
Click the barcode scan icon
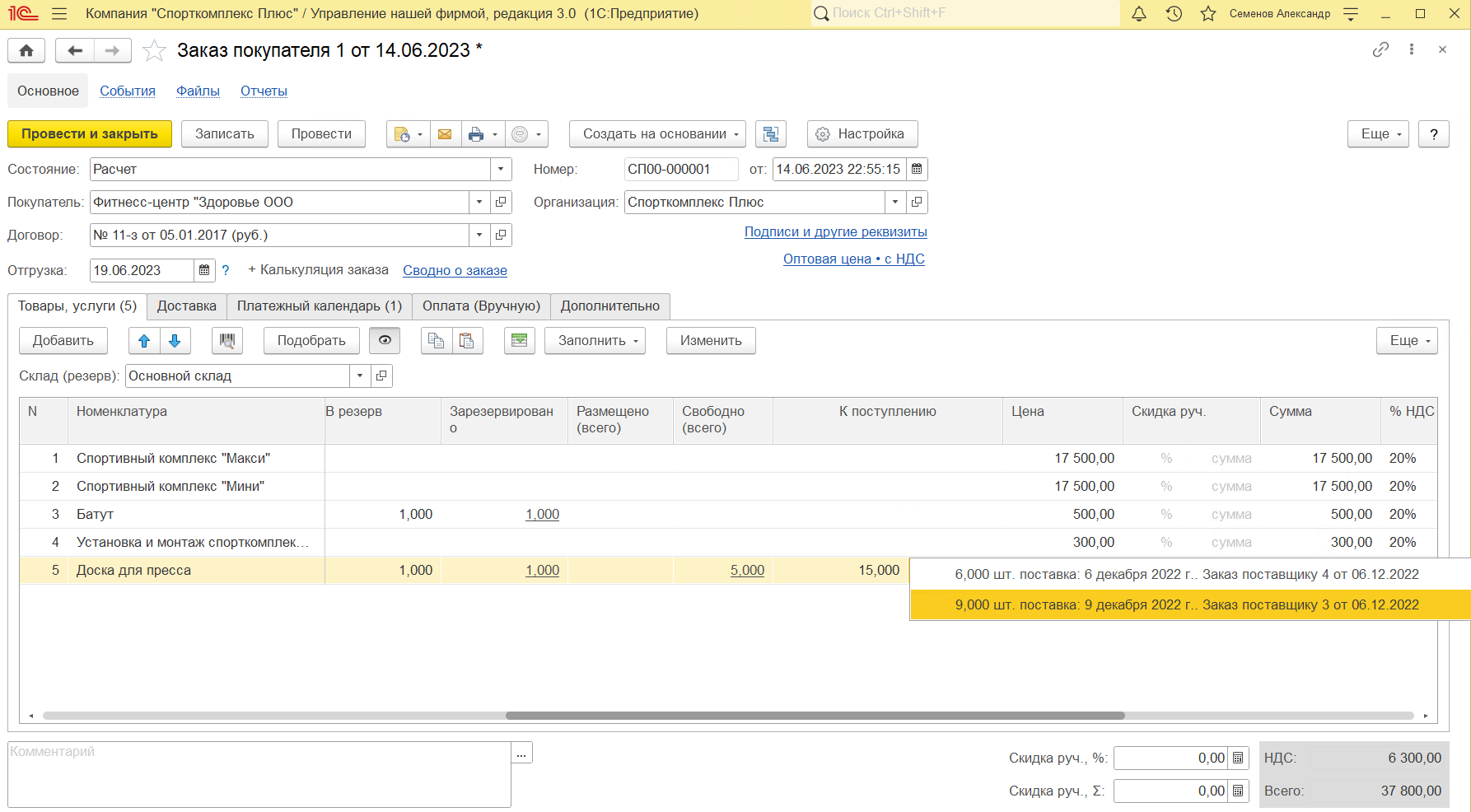[227, 341]
